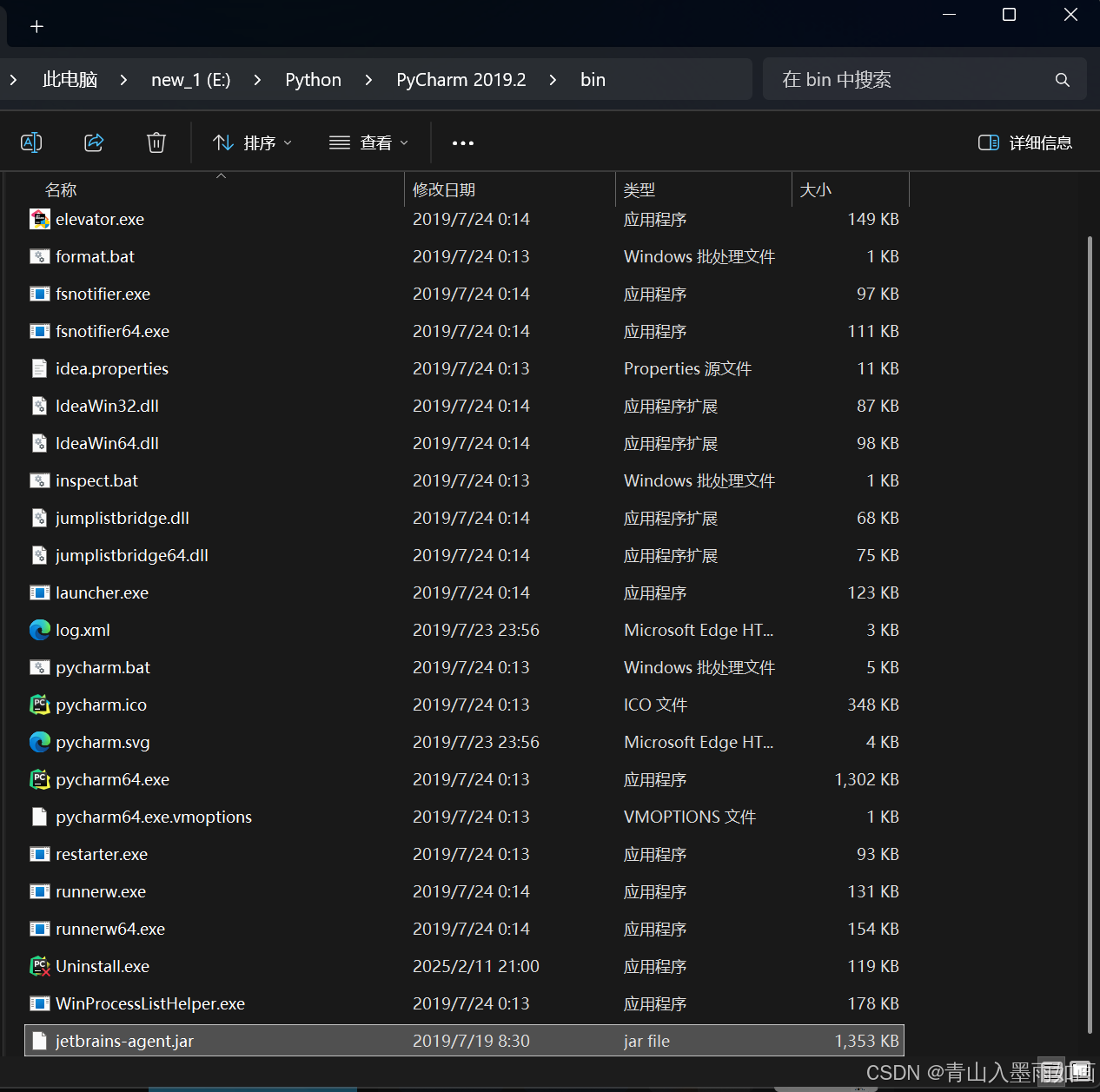Expand chevron after 此电脑 in address bar
The width and height of the screenshot is (1100, 1092).
123,80
